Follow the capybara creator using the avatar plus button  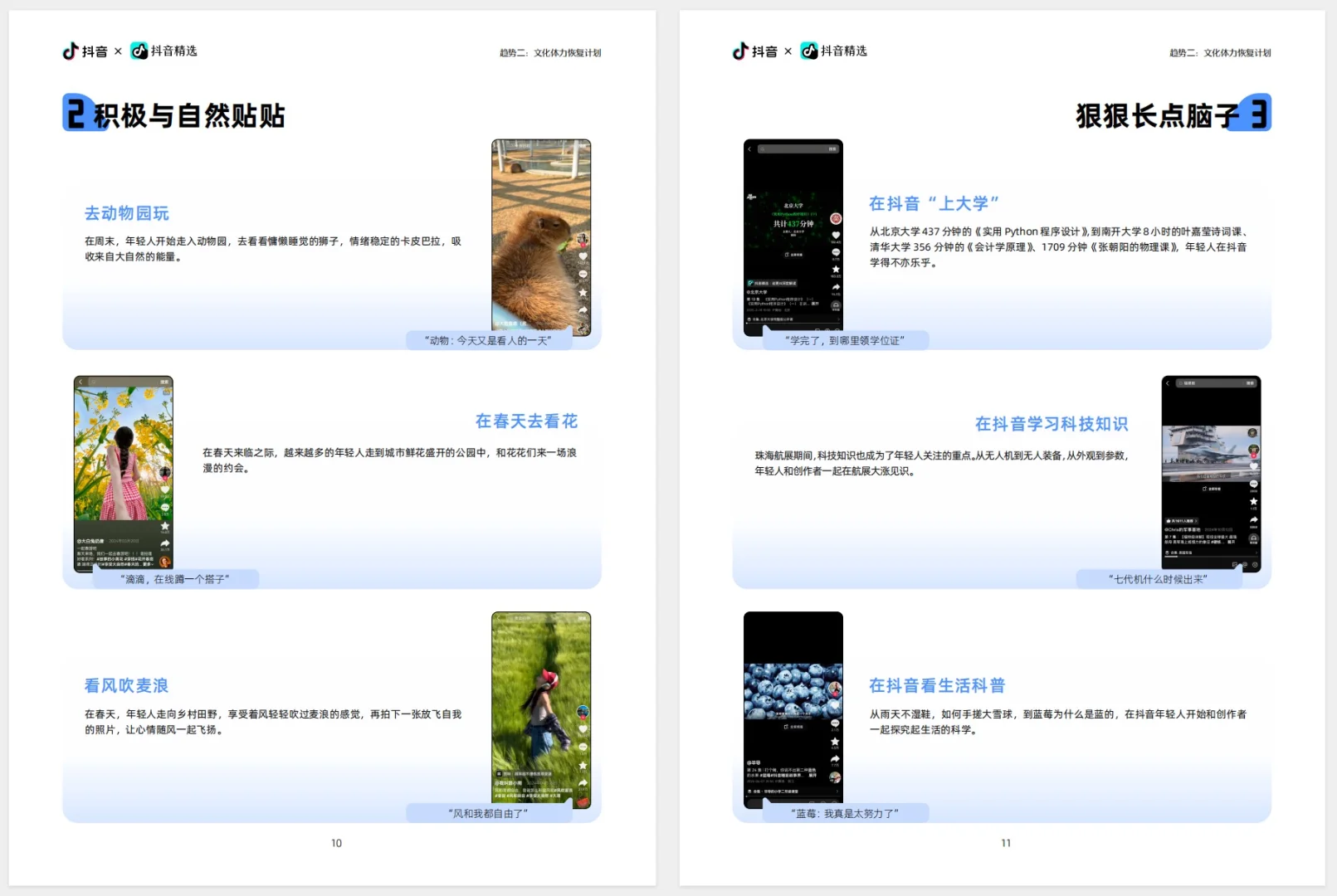click(583, 246)
